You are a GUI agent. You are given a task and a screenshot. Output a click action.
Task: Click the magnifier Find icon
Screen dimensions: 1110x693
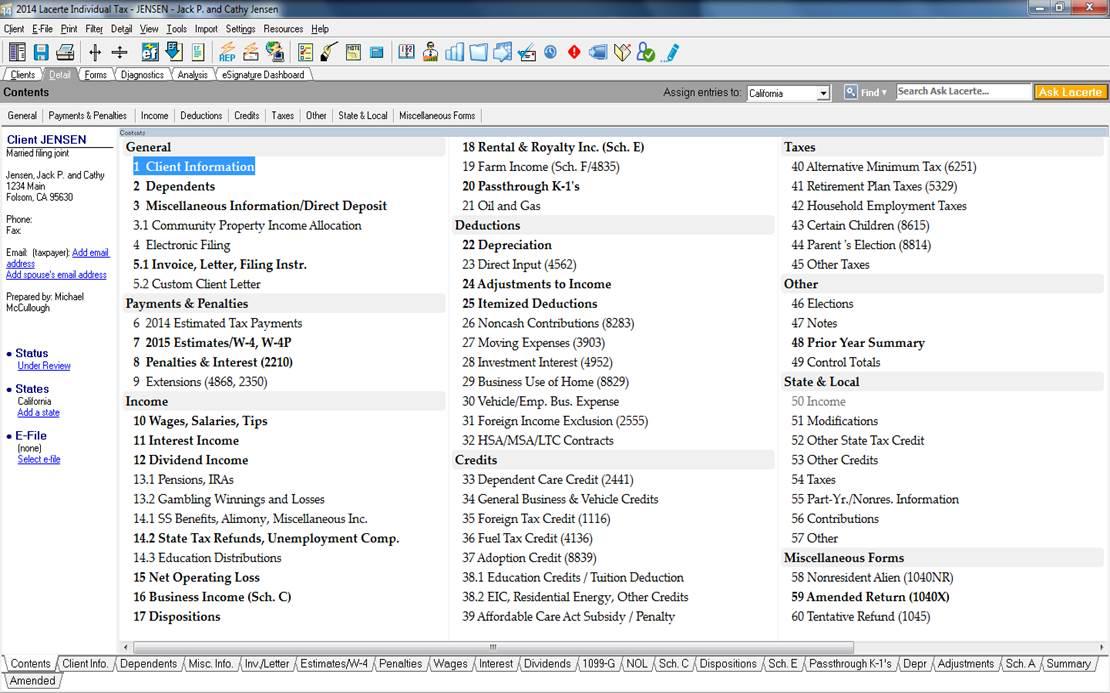pyautogui.click(x=851, y=92)
